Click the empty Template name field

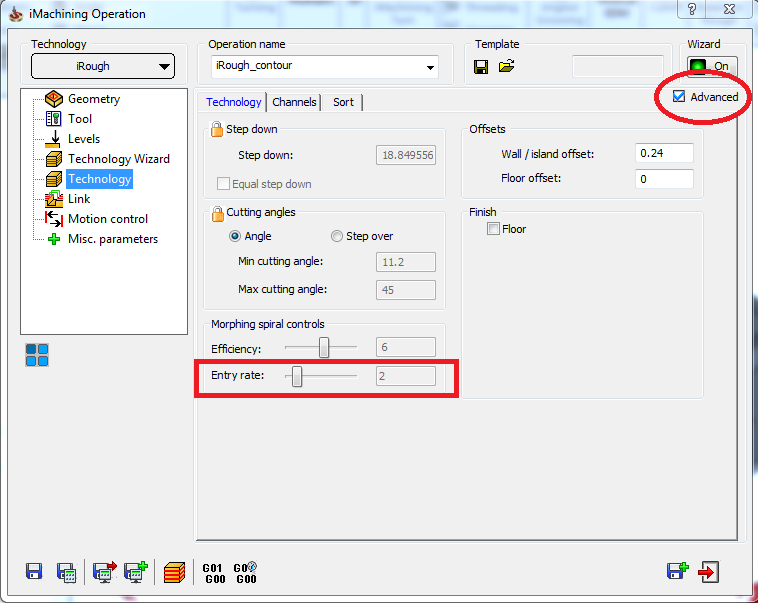click(x=618, y=66)
